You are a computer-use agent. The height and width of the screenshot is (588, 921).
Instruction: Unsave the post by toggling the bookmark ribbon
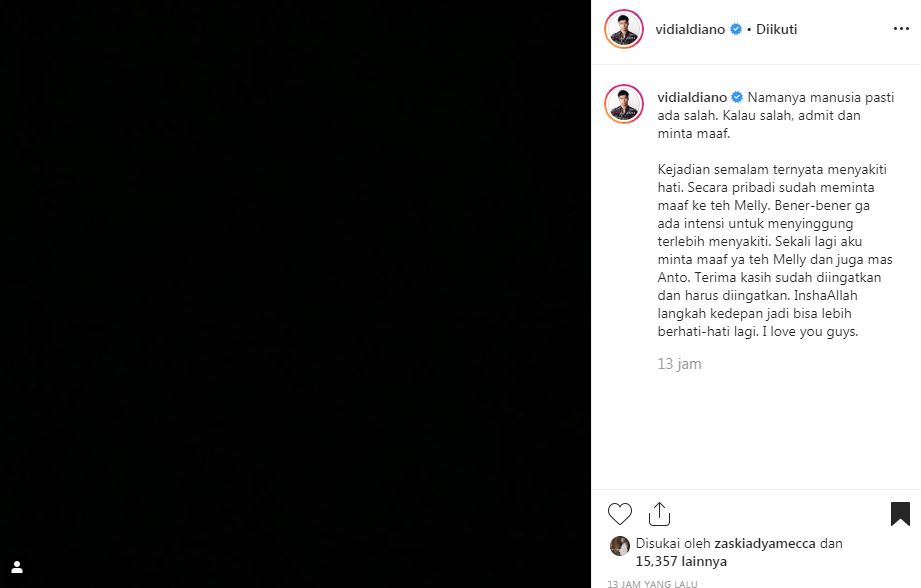click(x=899, y=512)
